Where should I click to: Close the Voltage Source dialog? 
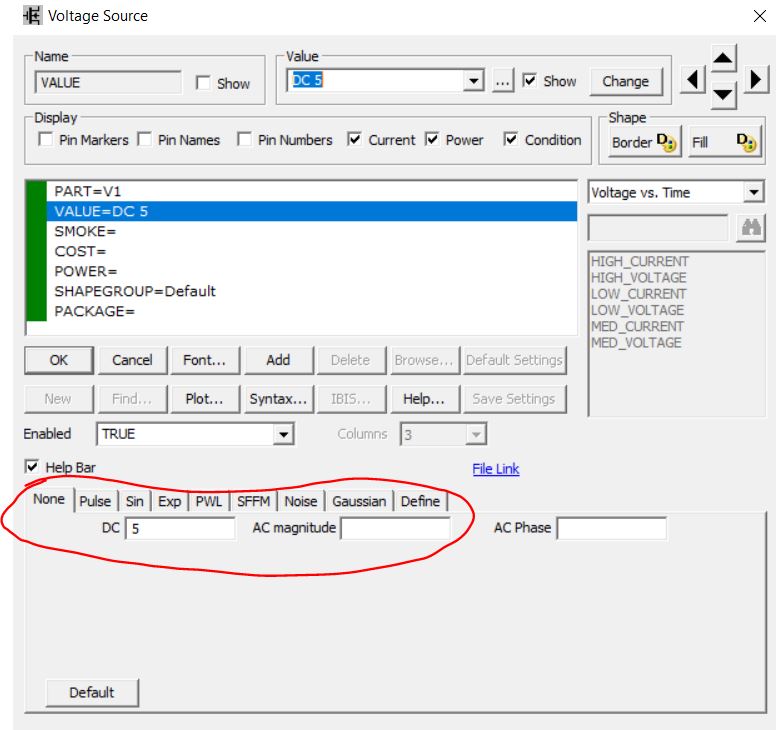point(759,16)
